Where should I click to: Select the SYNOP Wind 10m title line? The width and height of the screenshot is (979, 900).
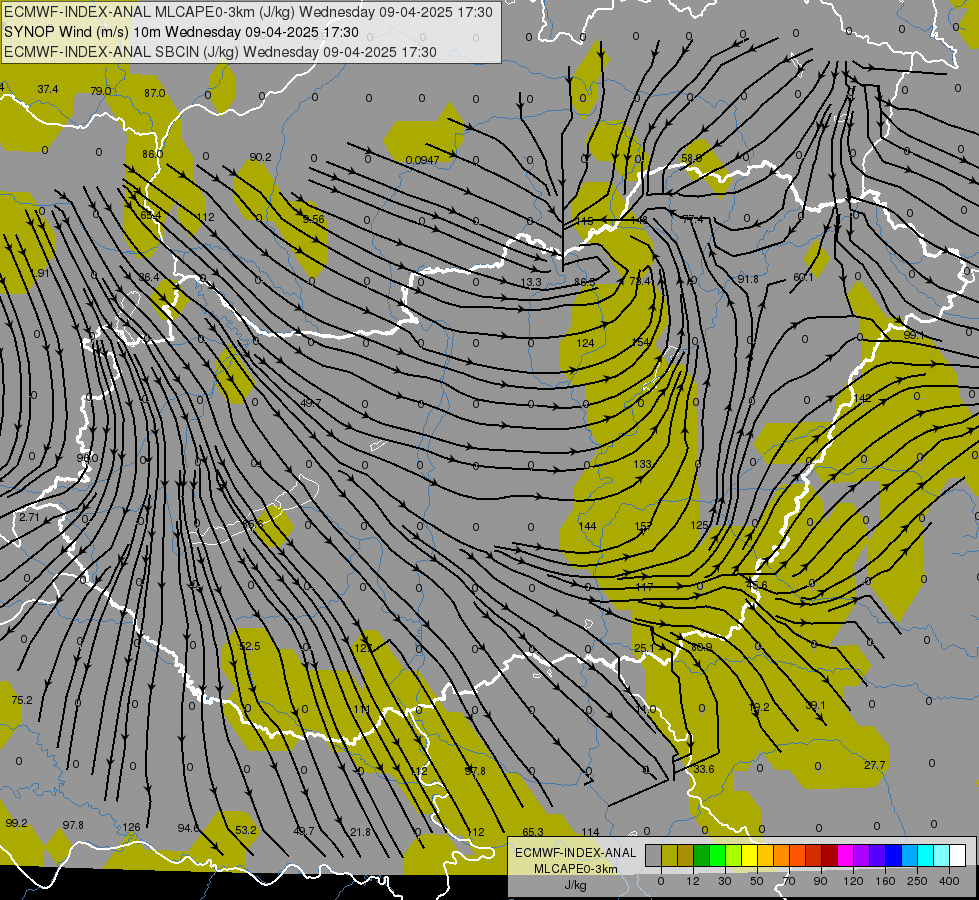pos(181,32)
